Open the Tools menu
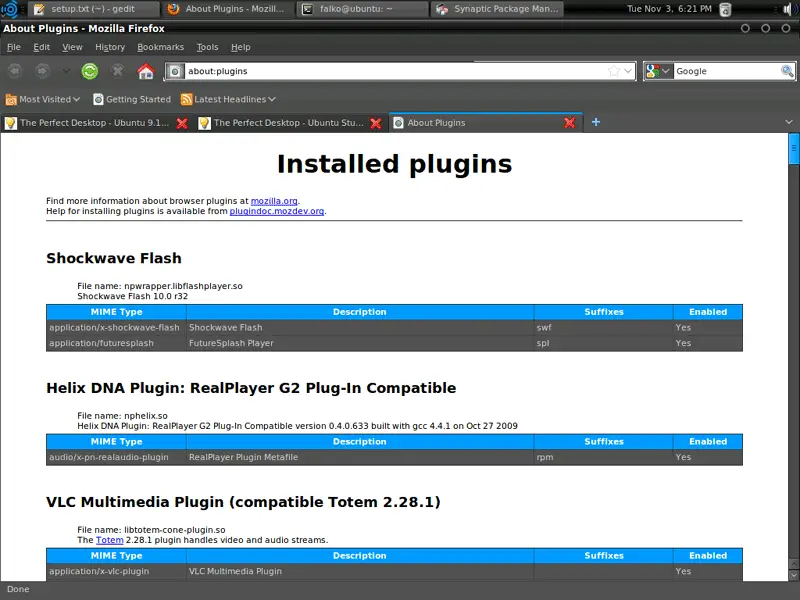This screenshot has height=600, width=800. tap(207, 47)
